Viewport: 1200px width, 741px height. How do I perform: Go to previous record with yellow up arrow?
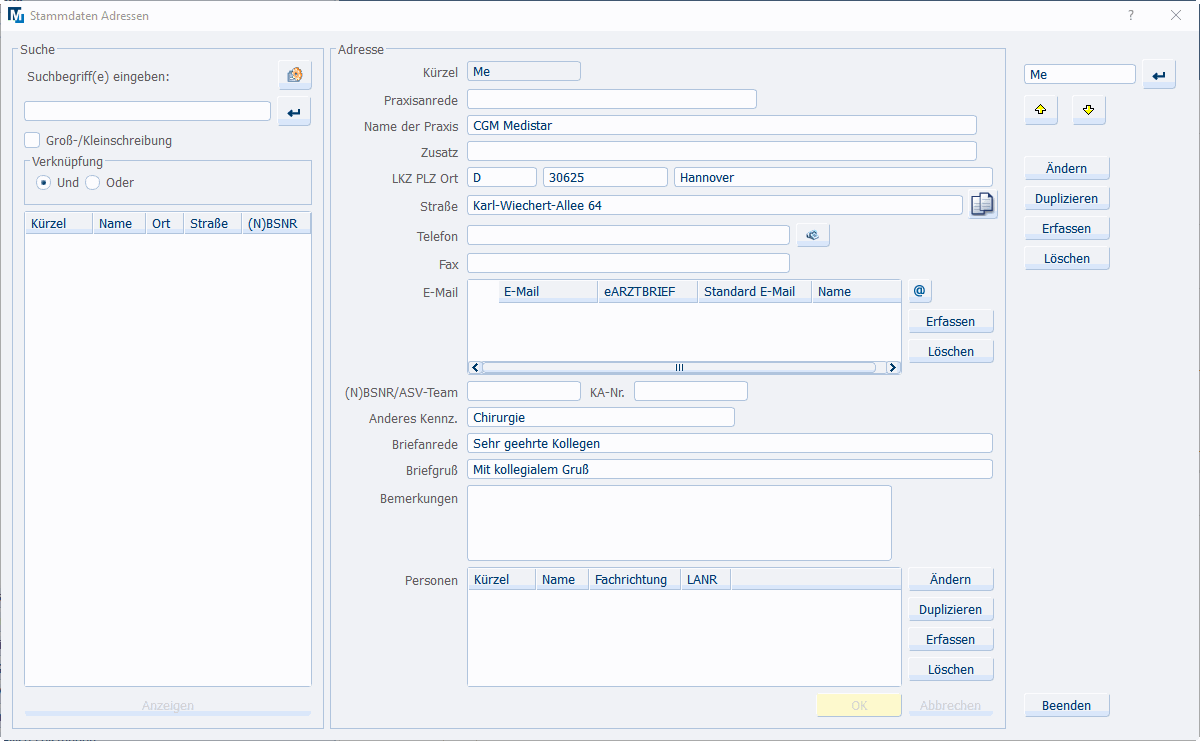(x=1040, y=110)
